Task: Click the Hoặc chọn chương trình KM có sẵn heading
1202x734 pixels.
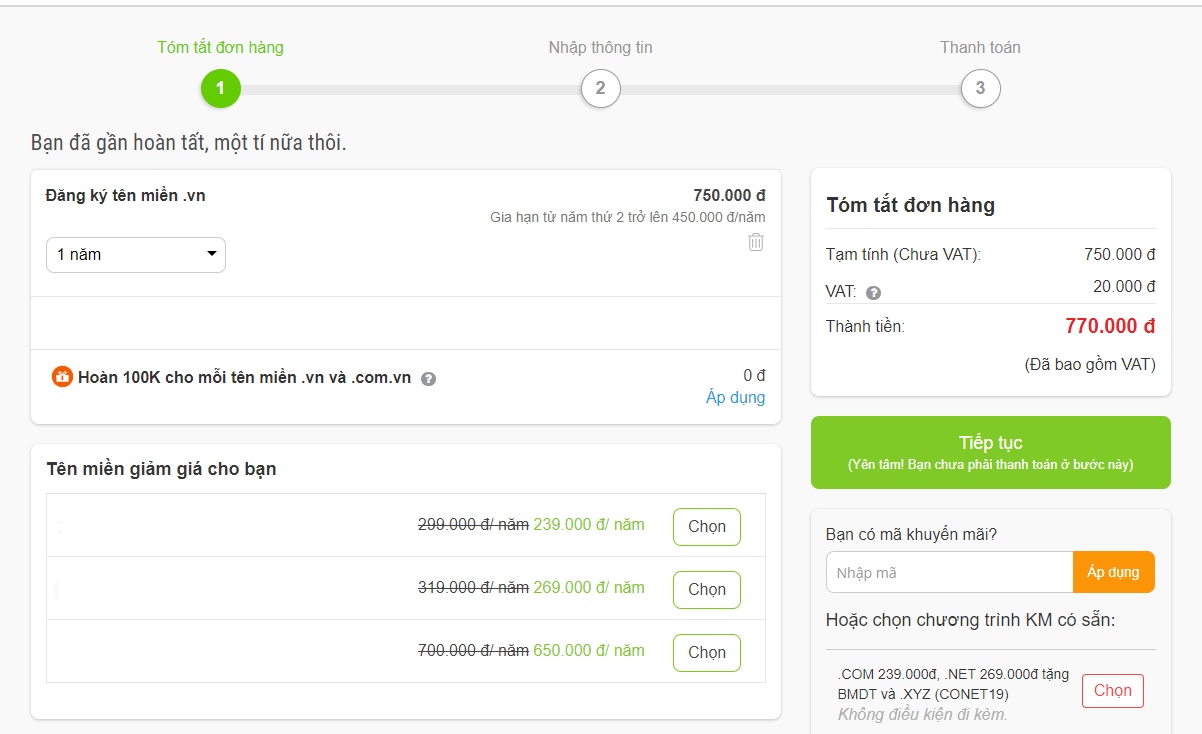Action: pos(971,620)
